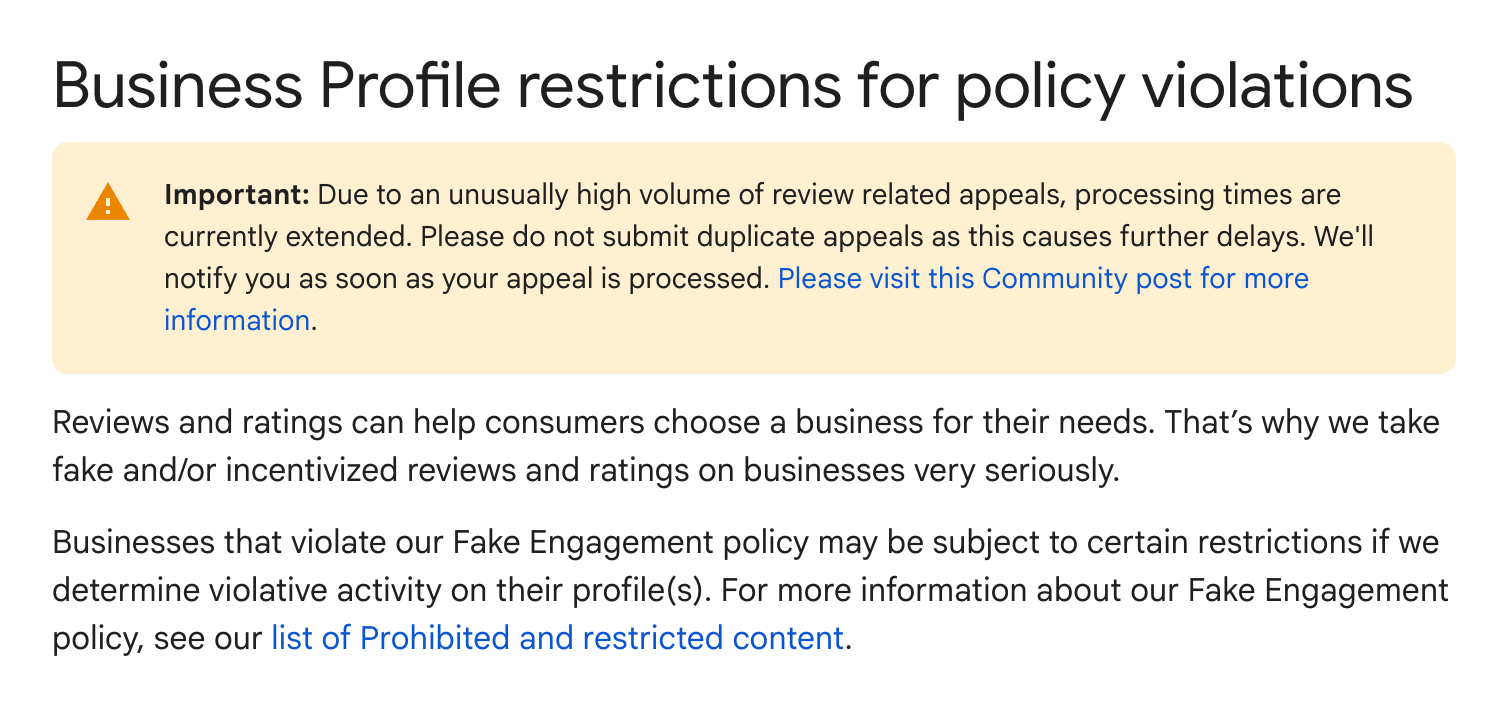Image resolution: width=1500 pixels, height=712 pixels.
Task: Click the orange warning triangle icon
Action: click(102, 203)
